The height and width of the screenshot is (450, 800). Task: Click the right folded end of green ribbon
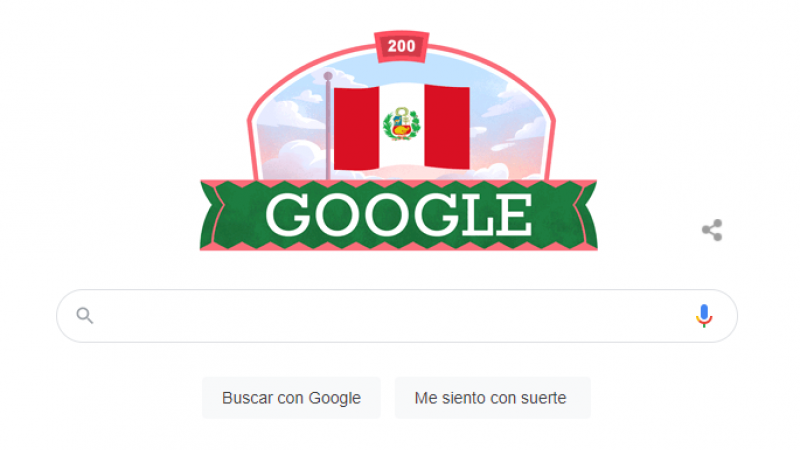coord(586,215)
